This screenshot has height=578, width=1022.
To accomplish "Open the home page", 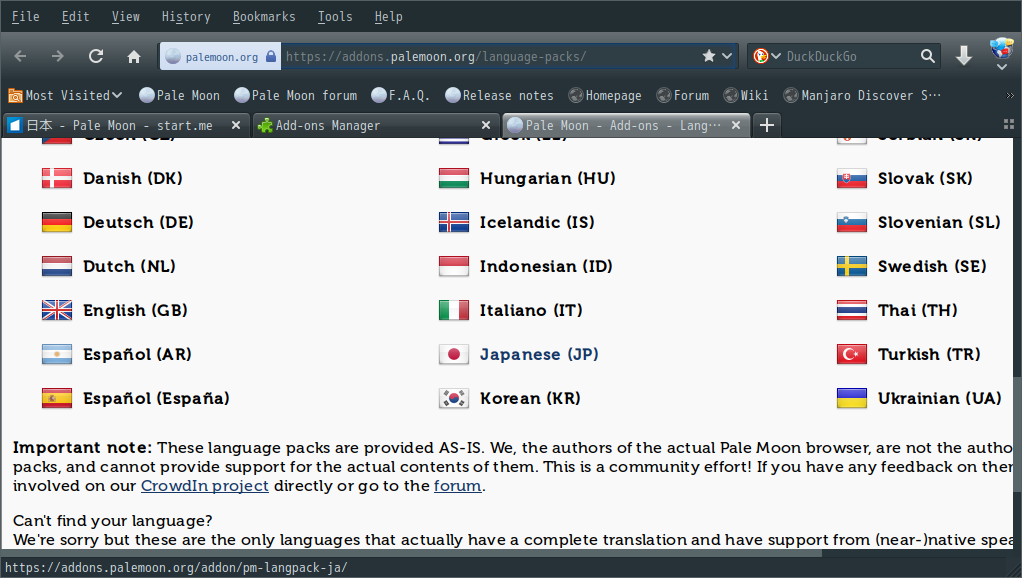I will click(x=134, y=57).
